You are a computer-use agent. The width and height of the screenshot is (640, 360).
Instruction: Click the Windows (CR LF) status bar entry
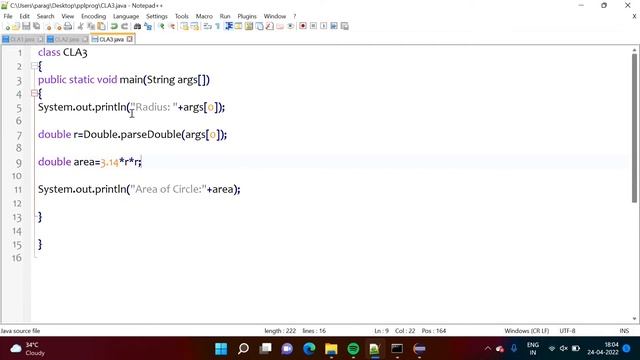click(527, 331)
